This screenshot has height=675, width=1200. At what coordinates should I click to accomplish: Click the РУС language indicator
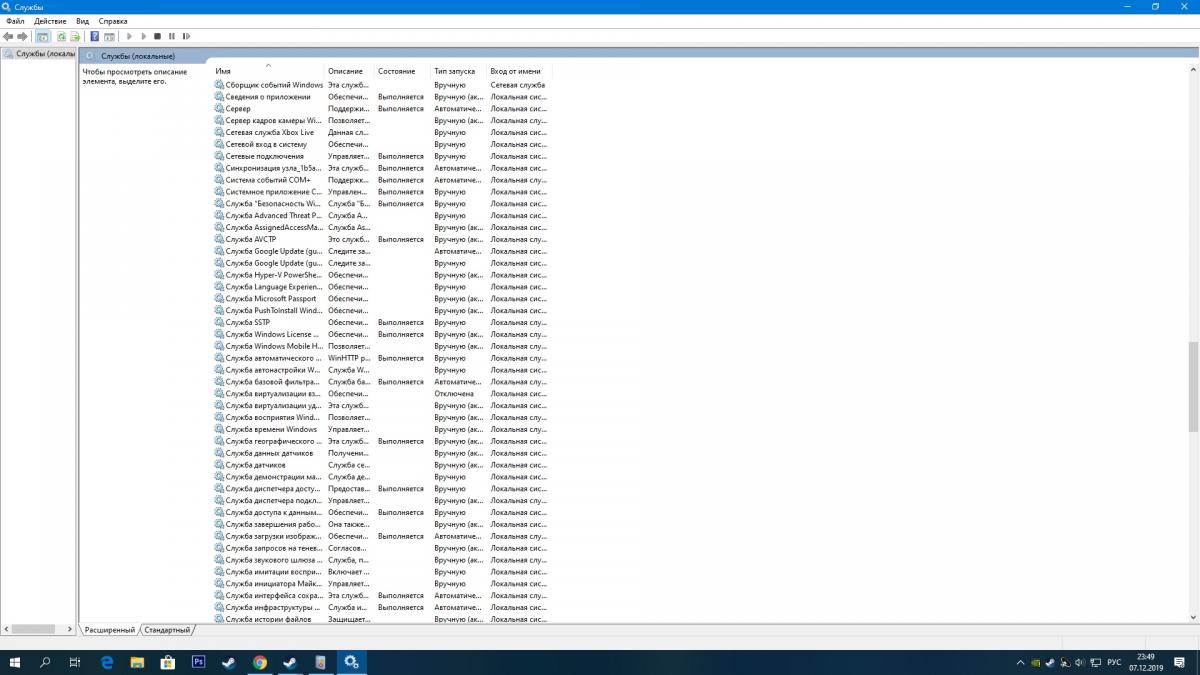click(1113, 662)
